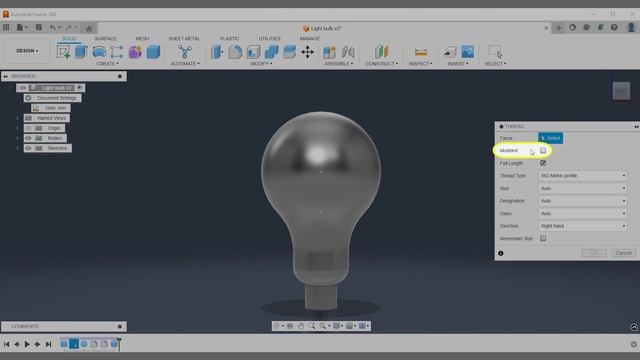Select the Fillet tool icon
Screen dimensions: 640x360
(235, 52)
